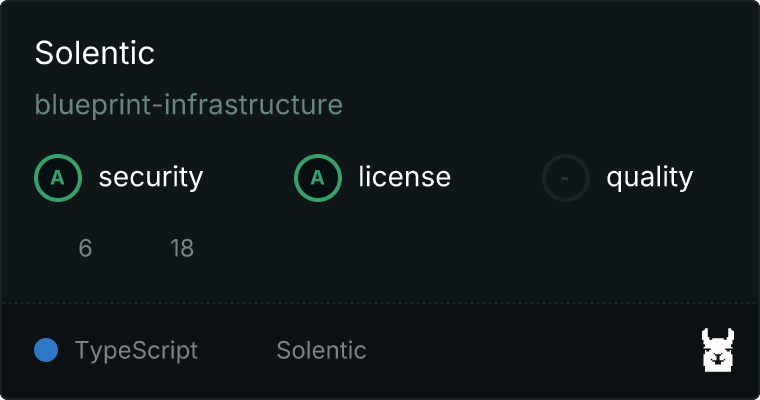Image resolution: width=760 pixels, height=400 pixels.
Task: Click the TypeScript language label
Action: (x=136, y=351)
